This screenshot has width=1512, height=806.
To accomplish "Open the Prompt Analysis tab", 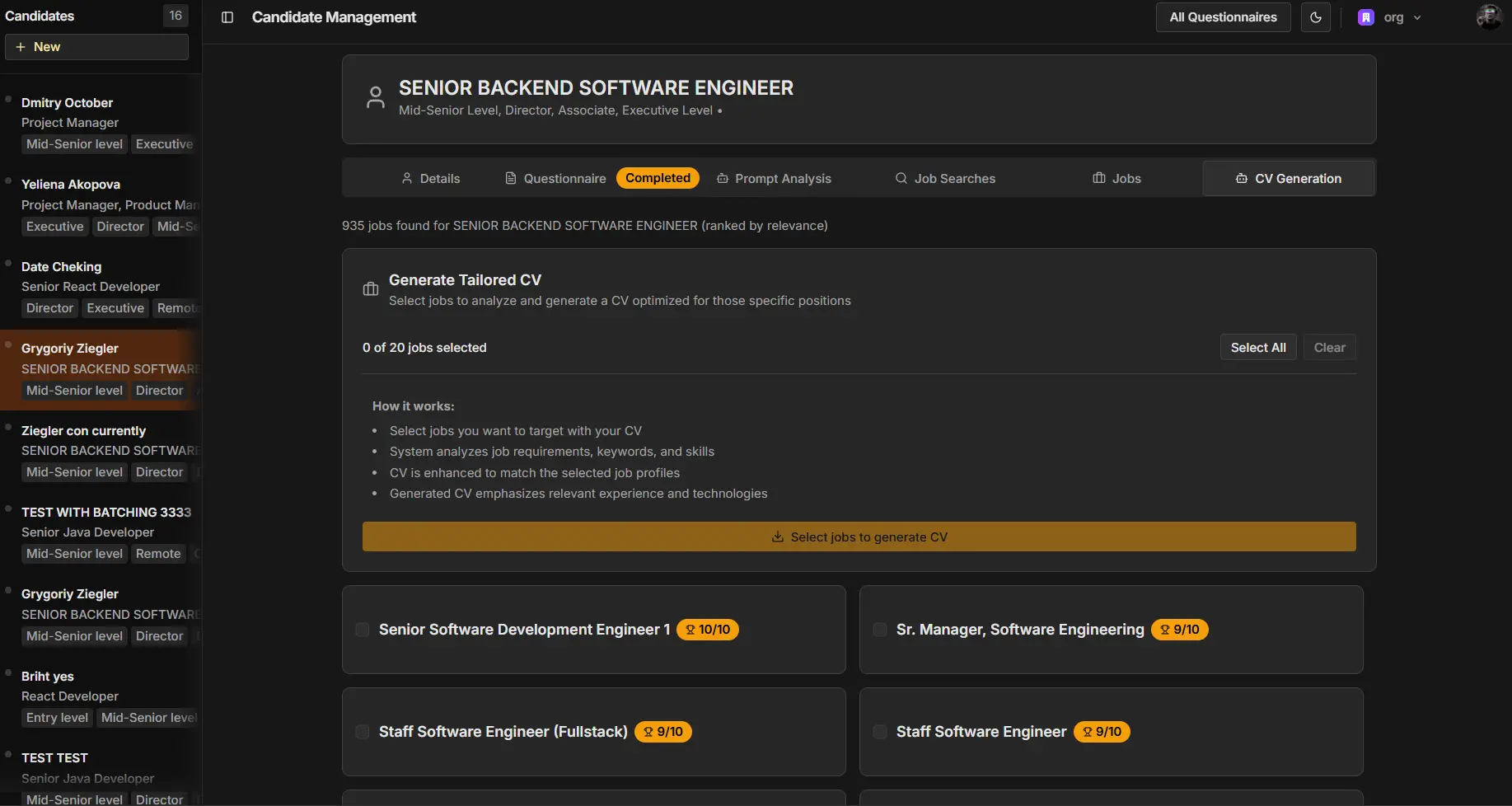I will click(x=774, y=179).
